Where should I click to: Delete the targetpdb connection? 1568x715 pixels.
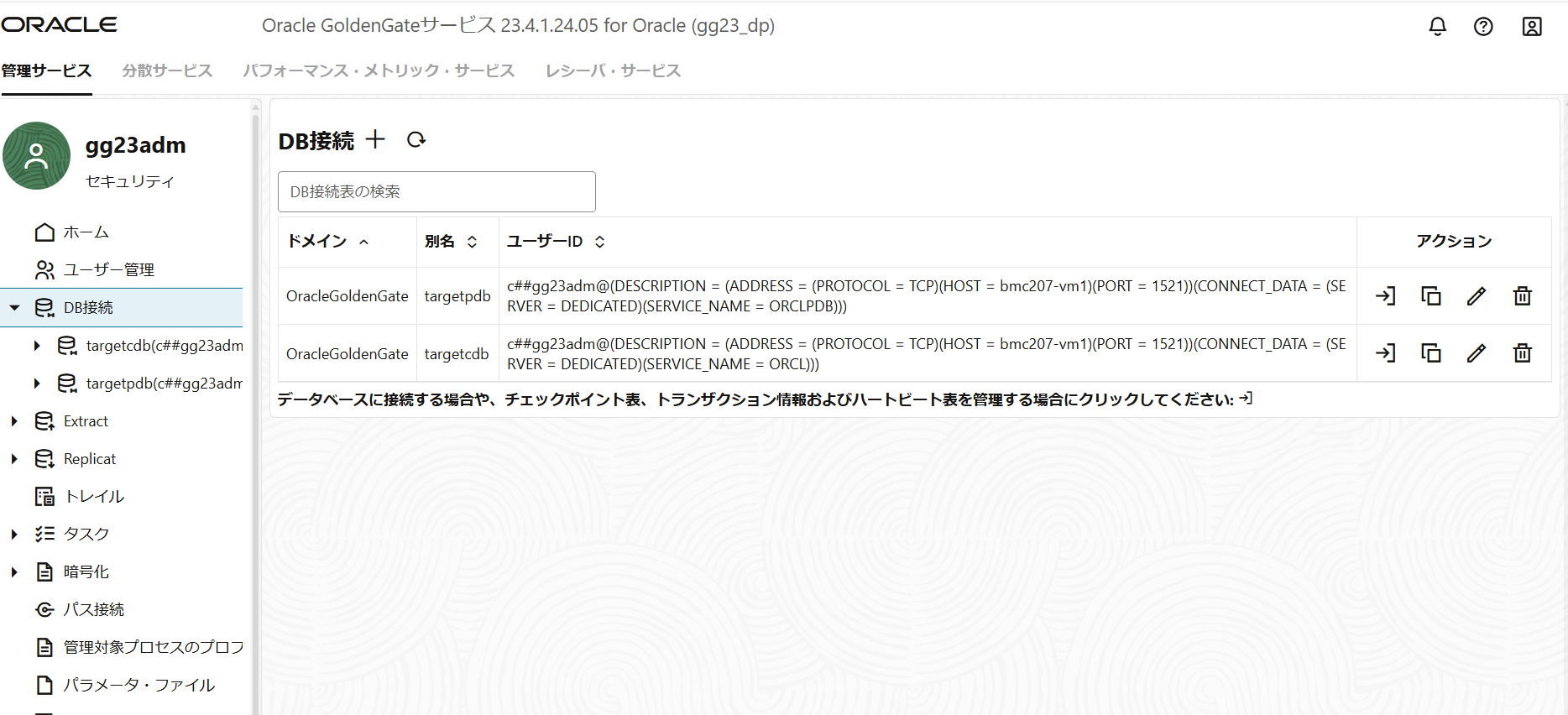[x=1522, y=295]
